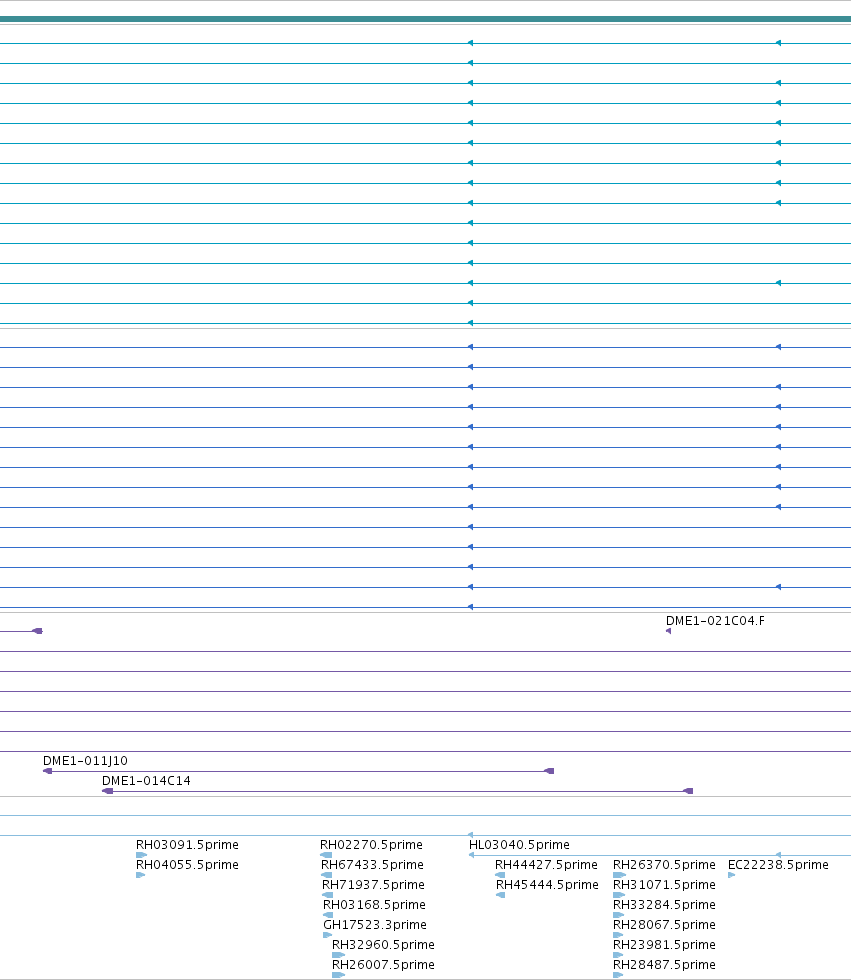Open the RH33284.5prime EST entry

click(664, 904)
